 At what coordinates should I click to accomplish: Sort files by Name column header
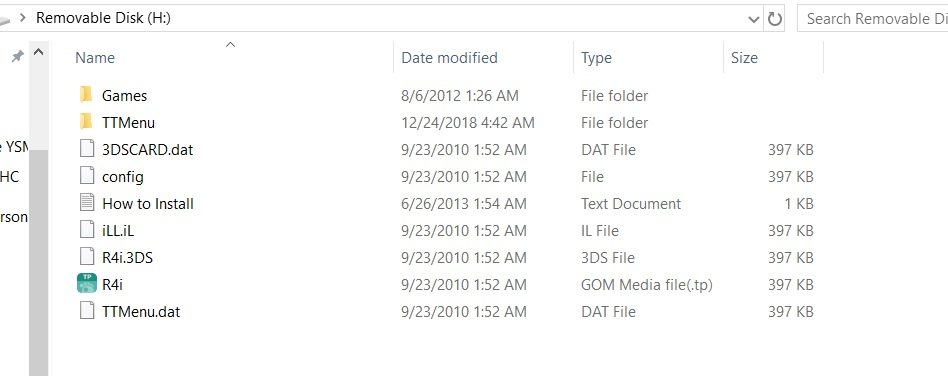coord(95,58)
